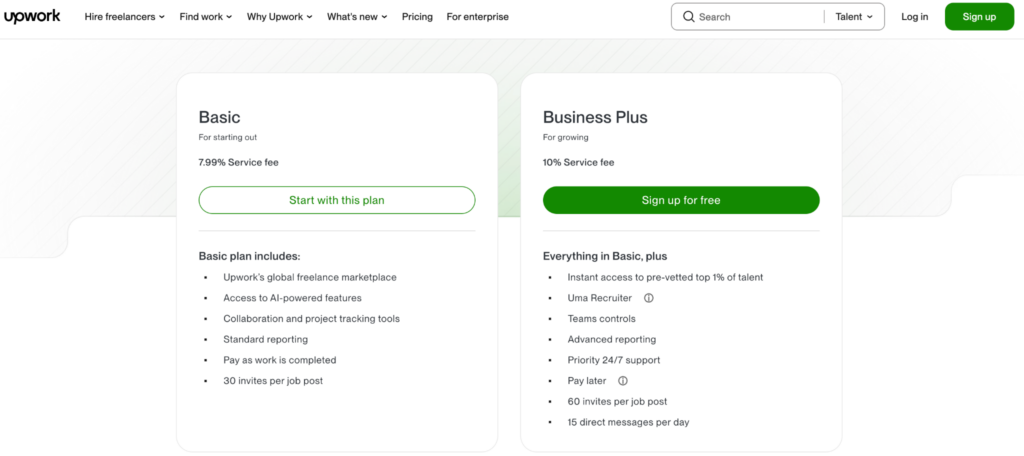Viewport: 1024px width, 456px height.
Task: Click the Business Plus plan heading
Action: point(595,117)
